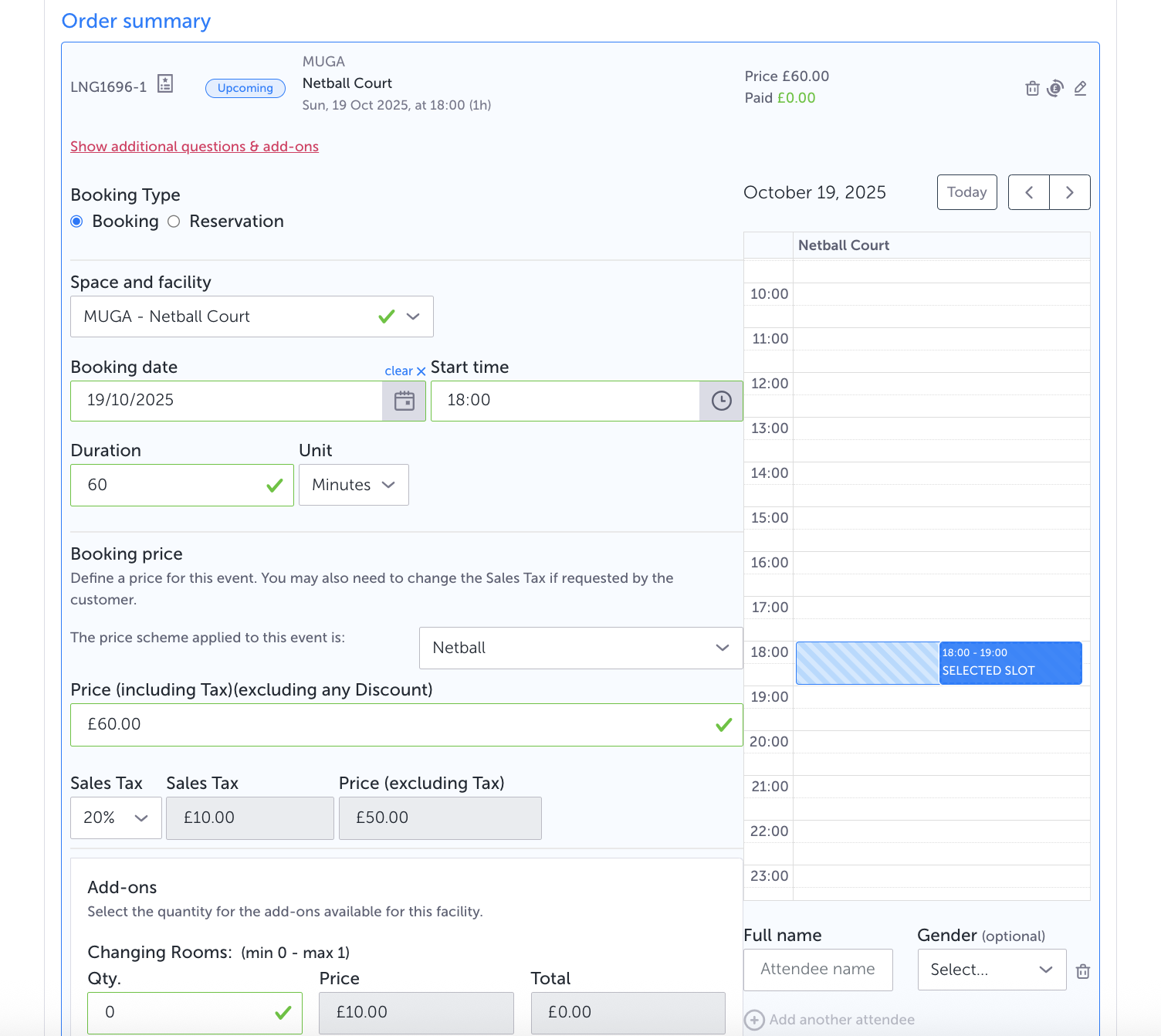Open the Sales Tax percentage dropdown
The height and width of the screenshot is (1036, 1161).
(116, 818)
